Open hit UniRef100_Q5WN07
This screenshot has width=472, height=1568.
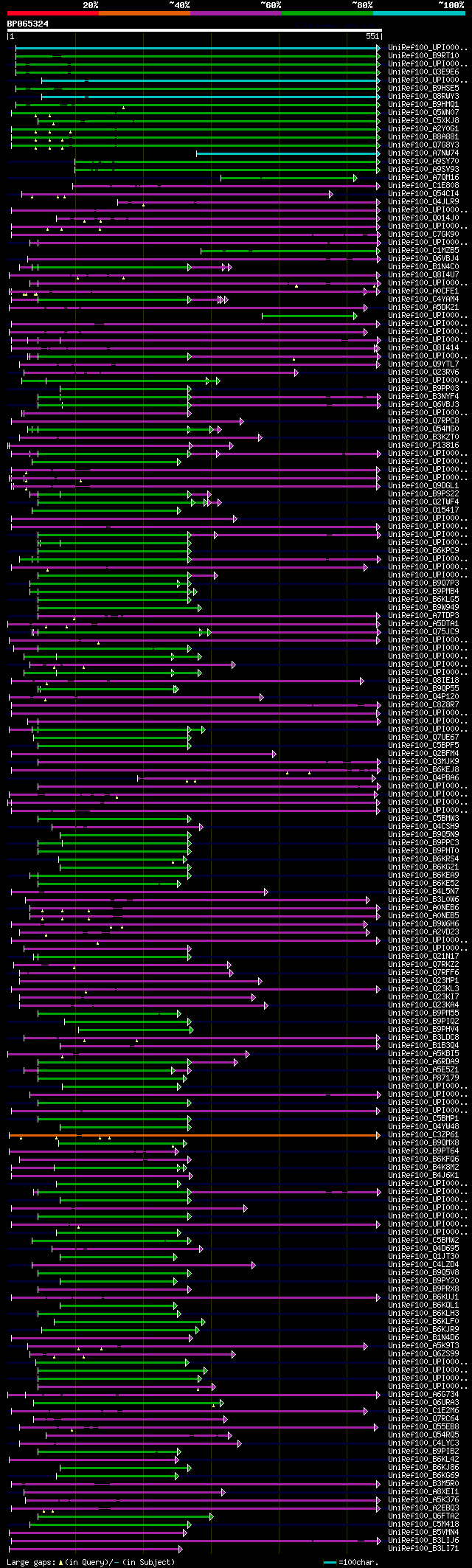(x=423, y=112)
